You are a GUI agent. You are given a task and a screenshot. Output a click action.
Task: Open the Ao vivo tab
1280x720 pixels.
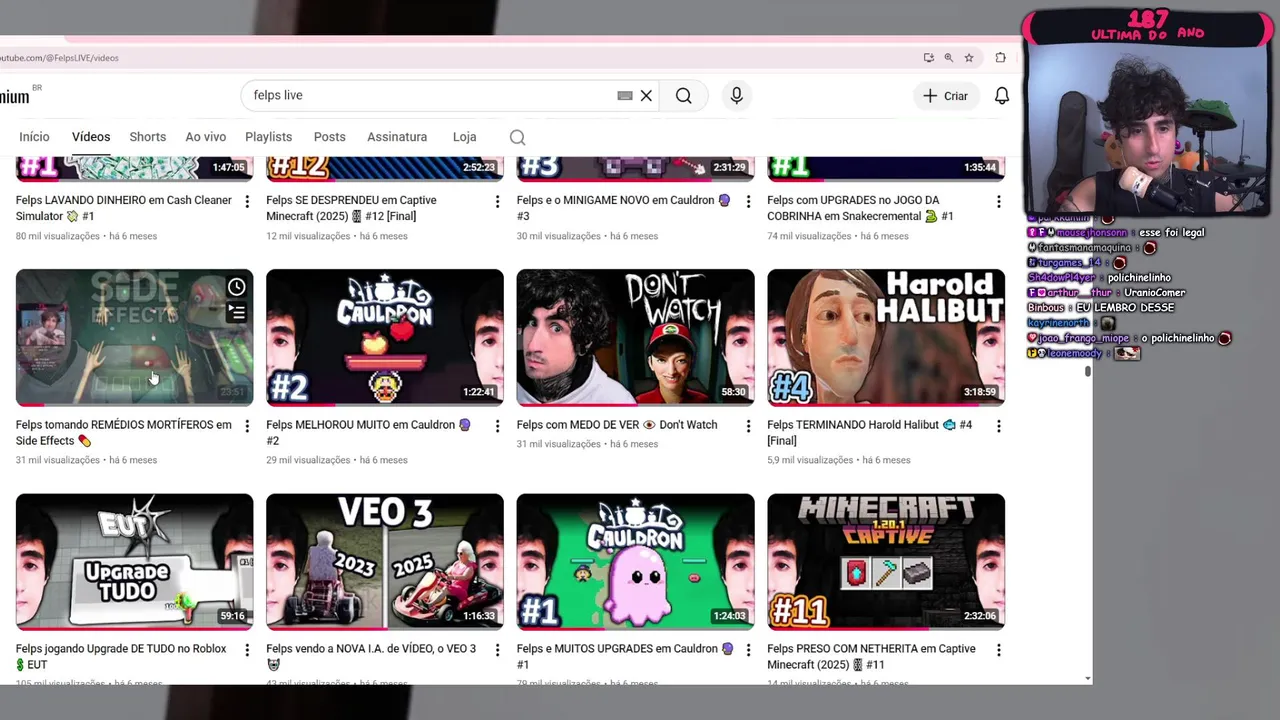click(206, 137)
